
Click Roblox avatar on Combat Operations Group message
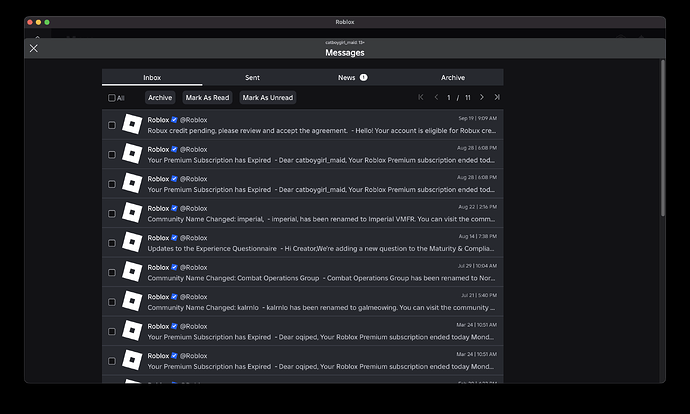pyautogui.click(x=132, y=272)
